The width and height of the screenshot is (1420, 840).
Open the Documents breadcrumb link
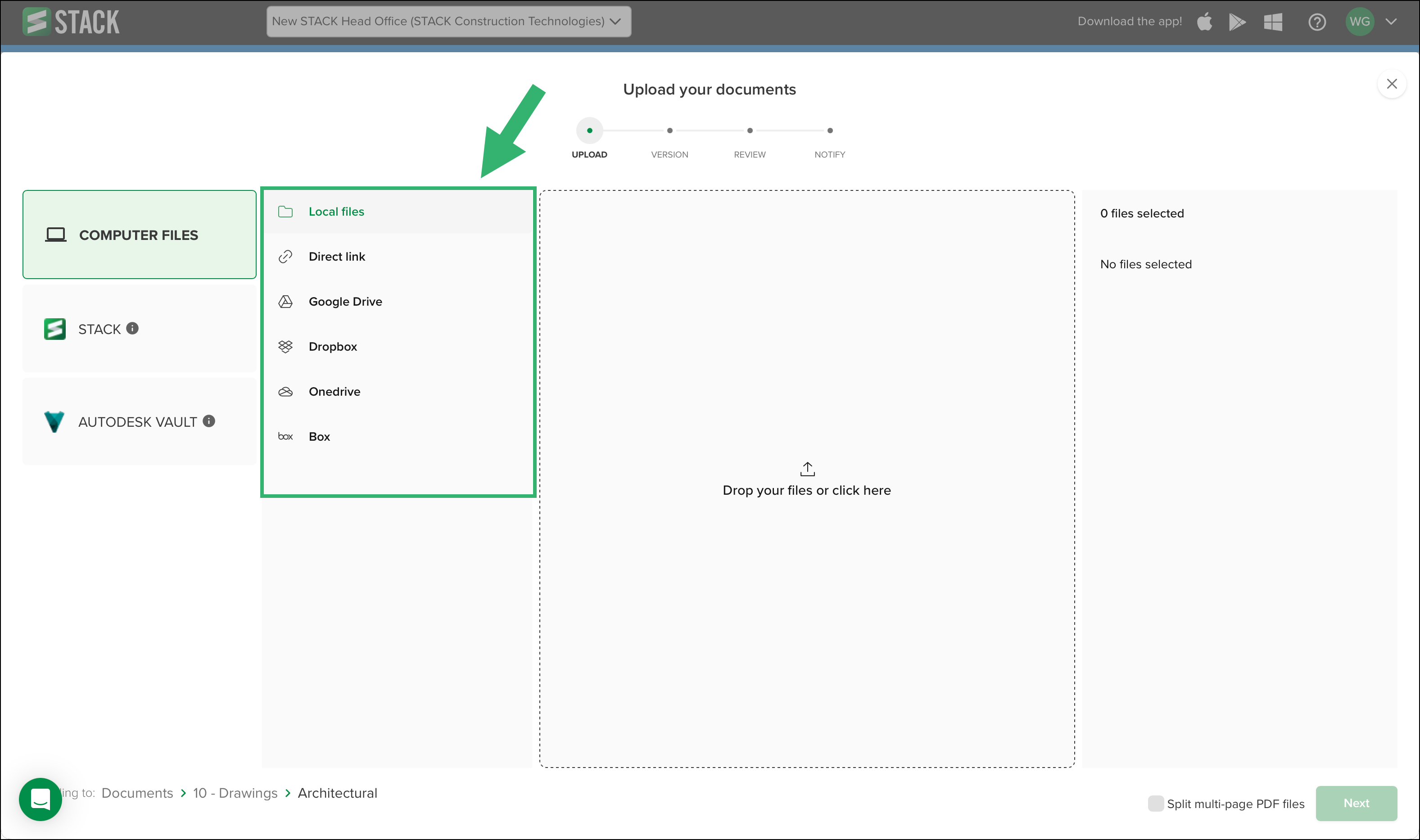[137, 793]
